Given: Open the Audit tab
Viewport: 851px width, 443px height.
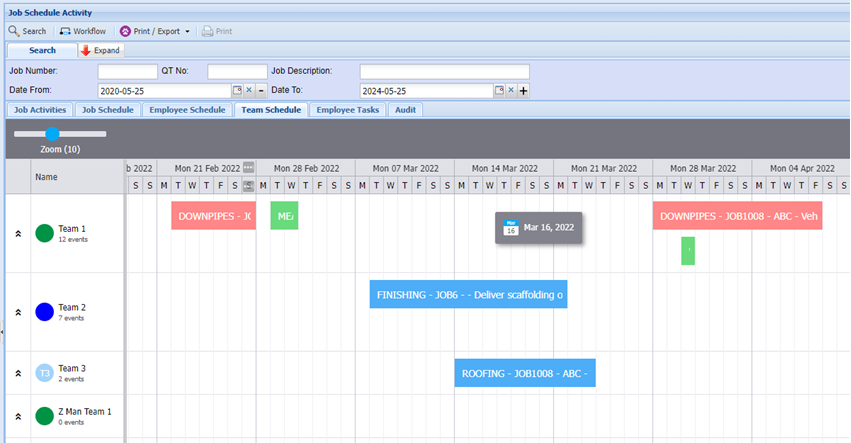Looking at the screenshot, I should tap(405, 110).
